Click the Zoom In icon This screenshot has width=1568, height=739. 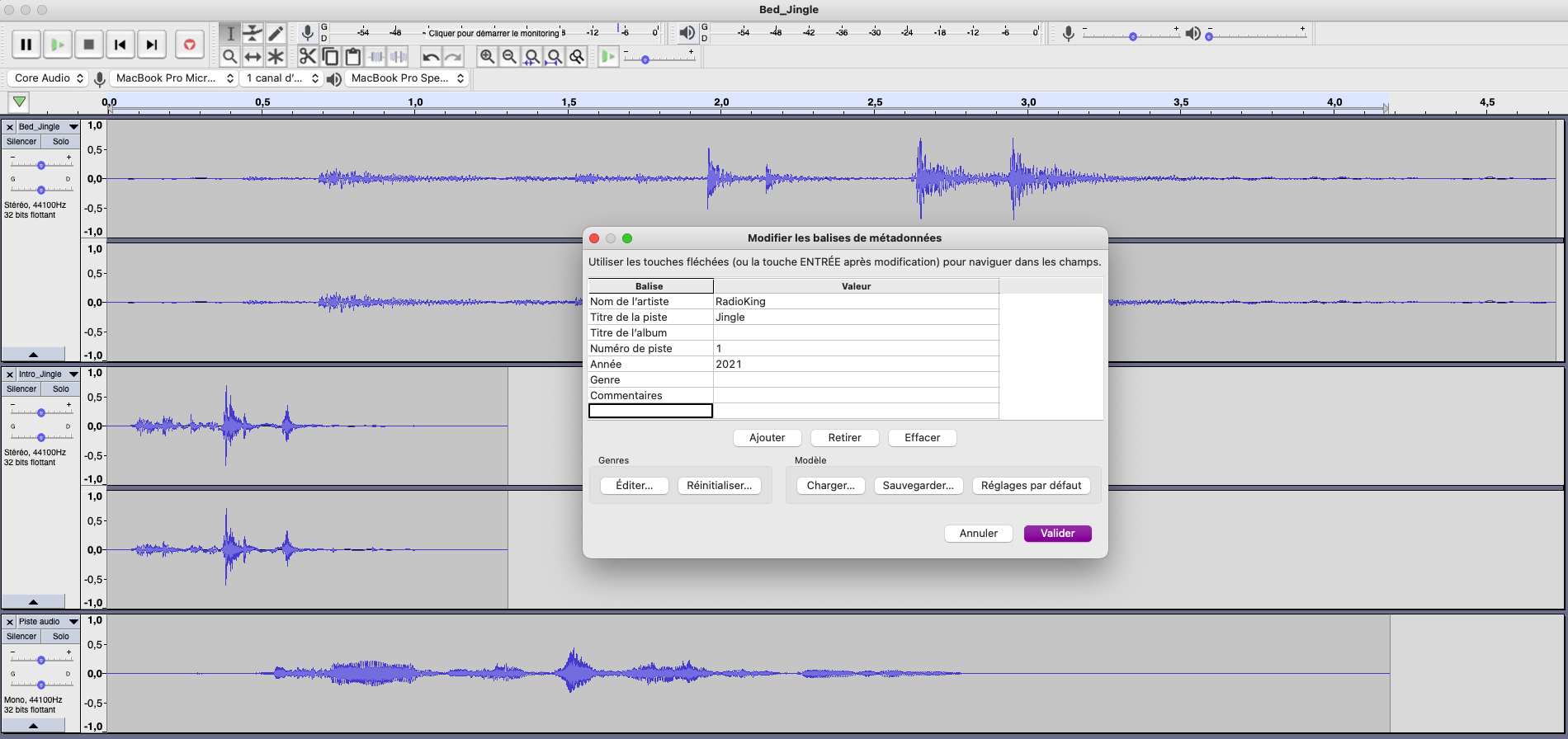(488, 56)
